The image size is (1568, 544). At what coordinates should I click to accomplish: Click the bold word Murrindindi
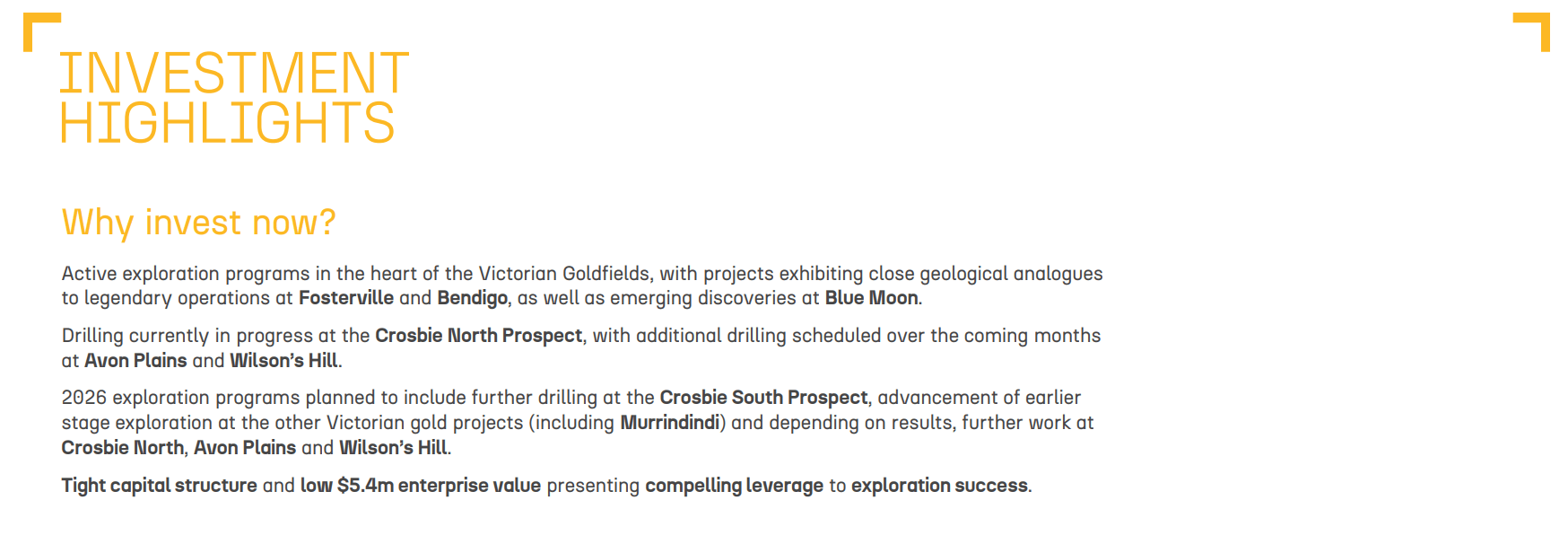[x=669, y=423]
